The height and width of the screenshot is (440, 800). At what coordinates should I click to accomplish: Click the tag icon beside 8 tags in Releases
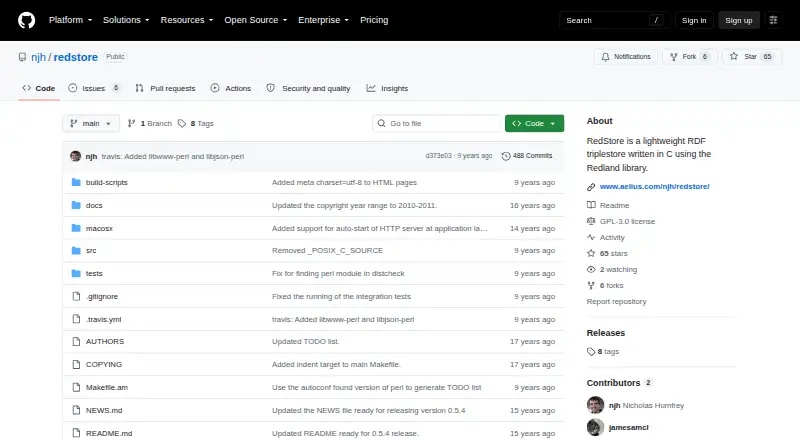(591, 352)
